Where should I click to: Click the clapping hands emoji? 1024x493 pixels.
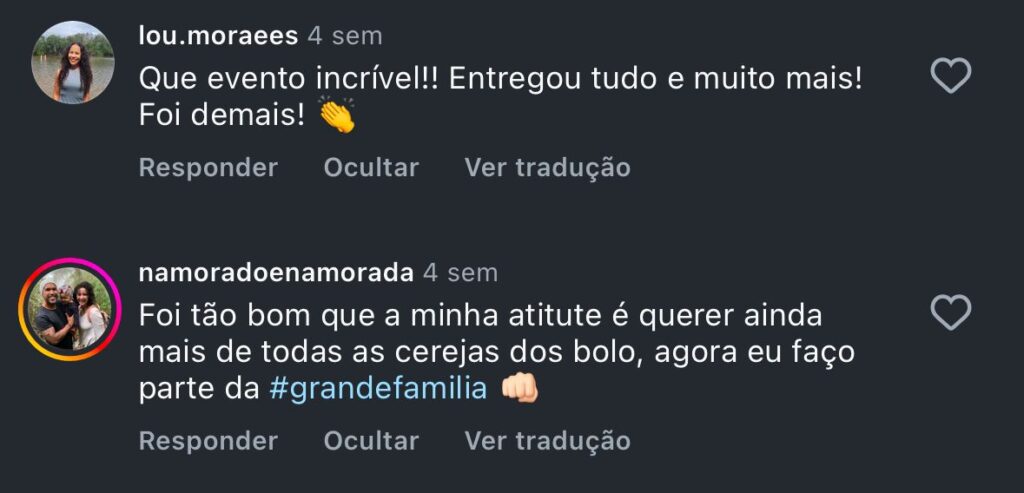337,116
